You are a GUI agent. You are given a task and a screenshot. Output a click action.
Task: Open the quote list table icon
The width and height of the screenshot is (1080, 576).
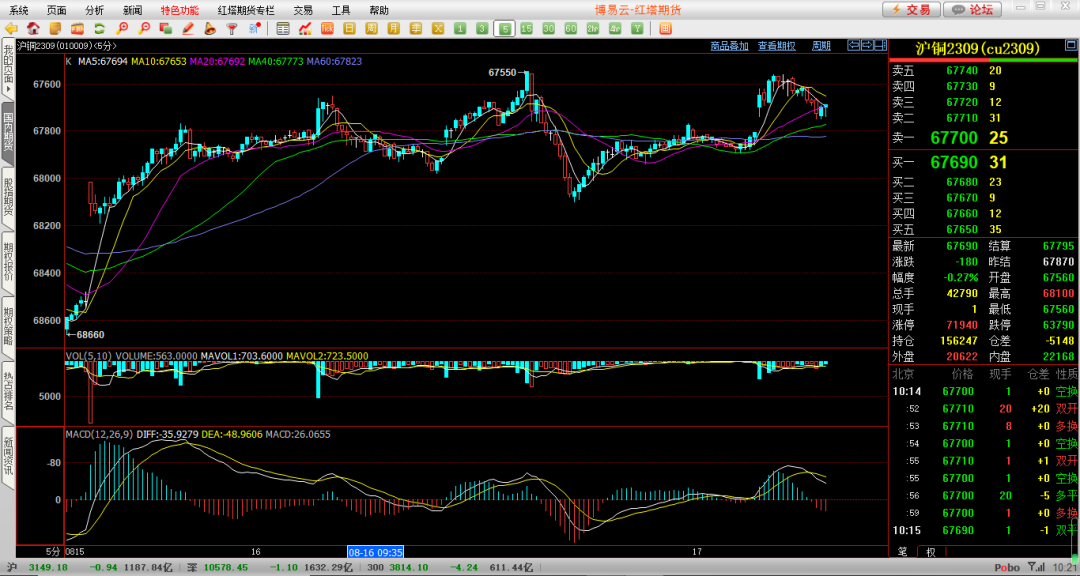(x=282, y=29)
